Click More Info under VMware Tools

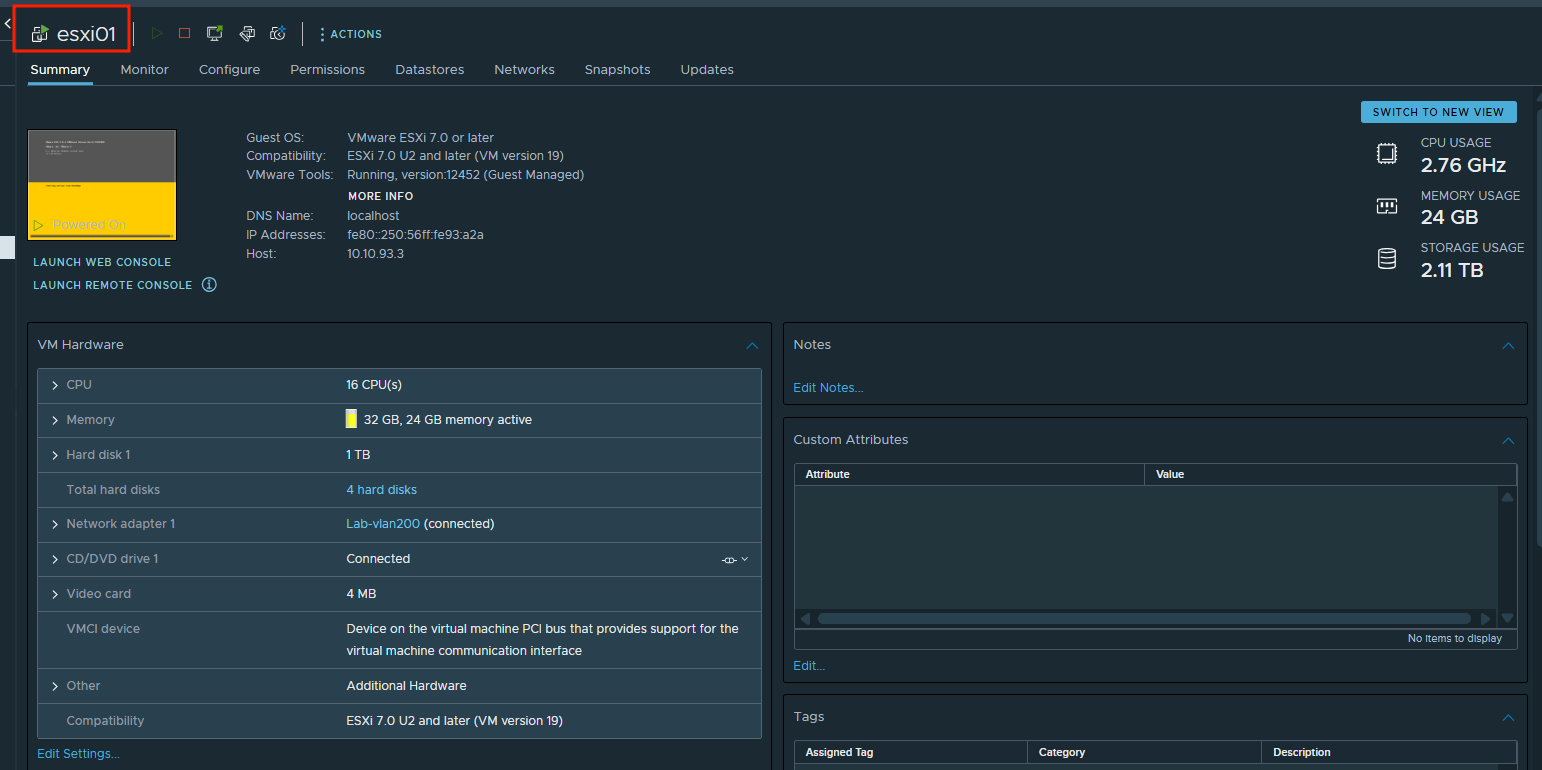coord(380,196)
